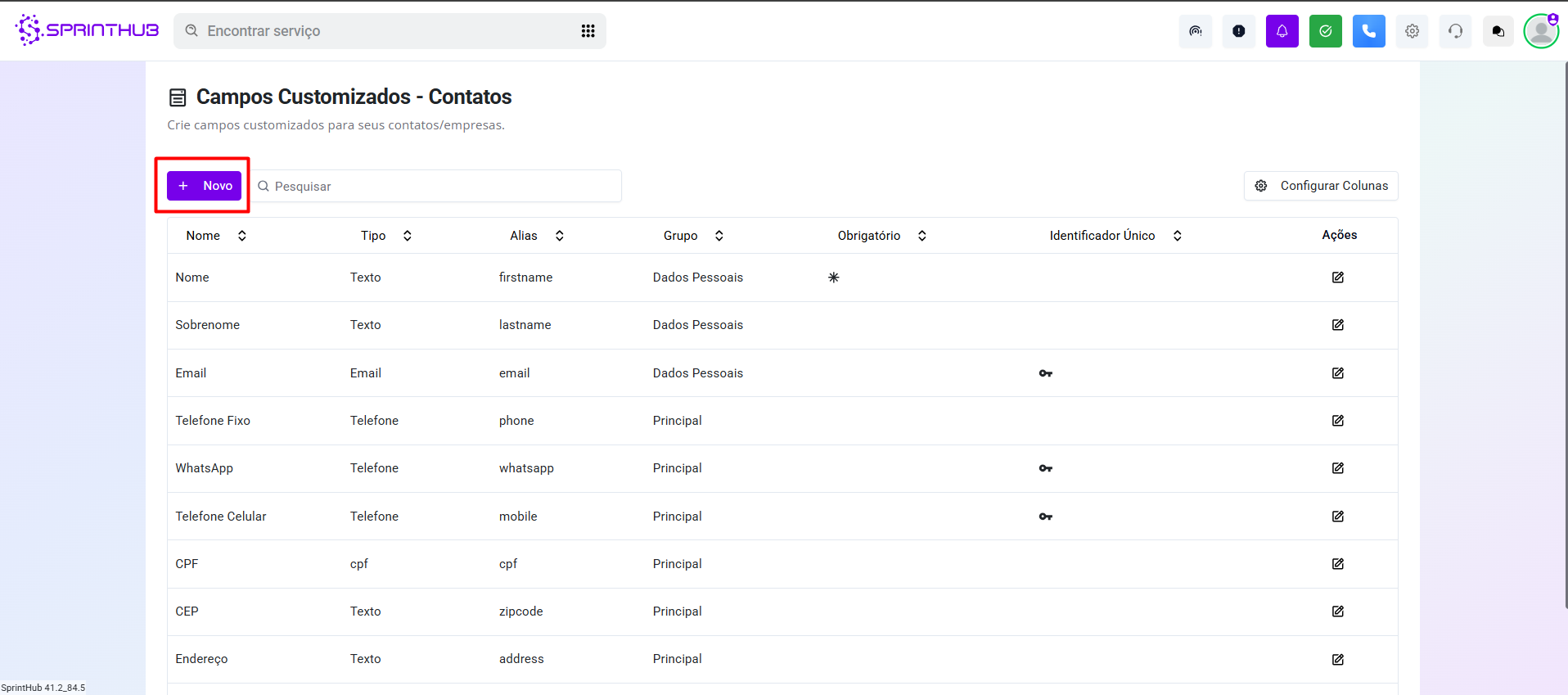This screenshot has width=1568, height=695.
Task: Click edit icon for CPF field
Action: (1337, 564)
